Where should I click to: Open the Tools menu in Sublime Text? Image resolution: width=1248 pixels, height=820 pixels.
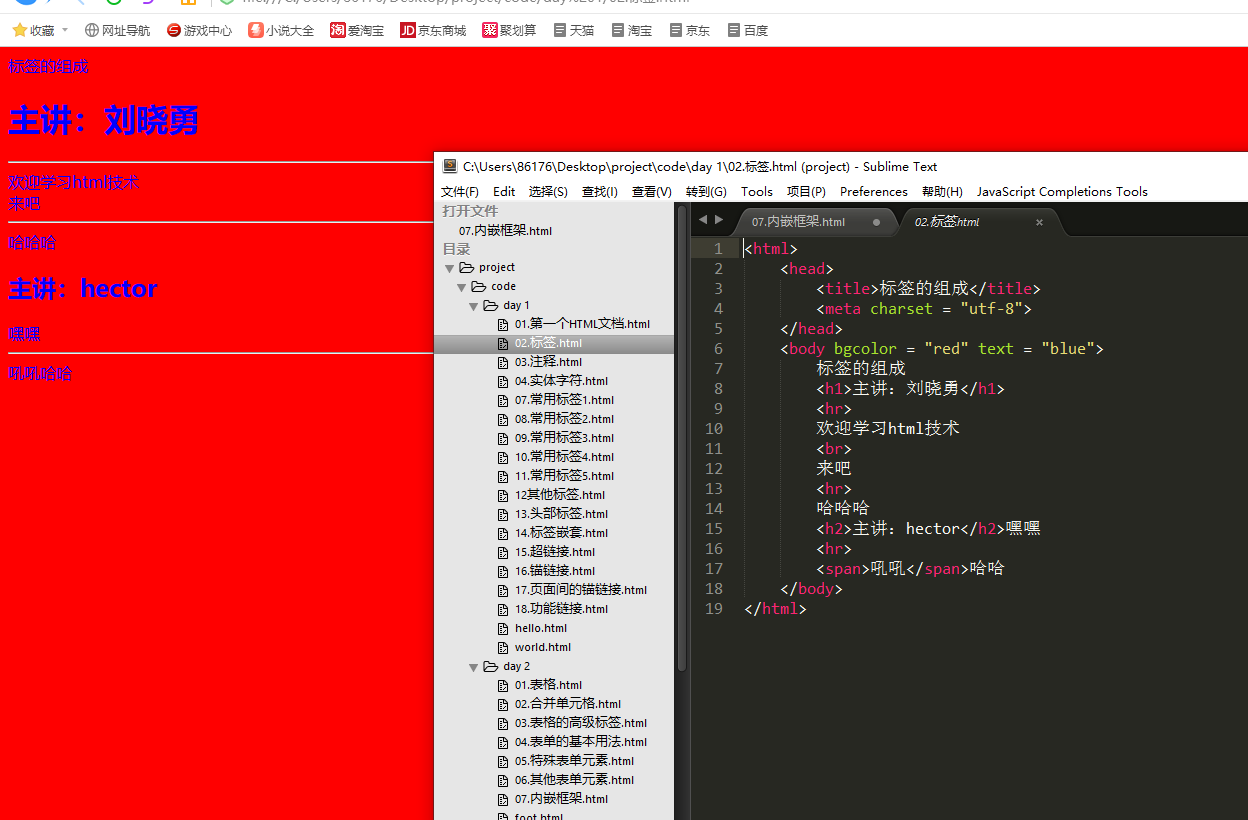click(x=756, y=191)
